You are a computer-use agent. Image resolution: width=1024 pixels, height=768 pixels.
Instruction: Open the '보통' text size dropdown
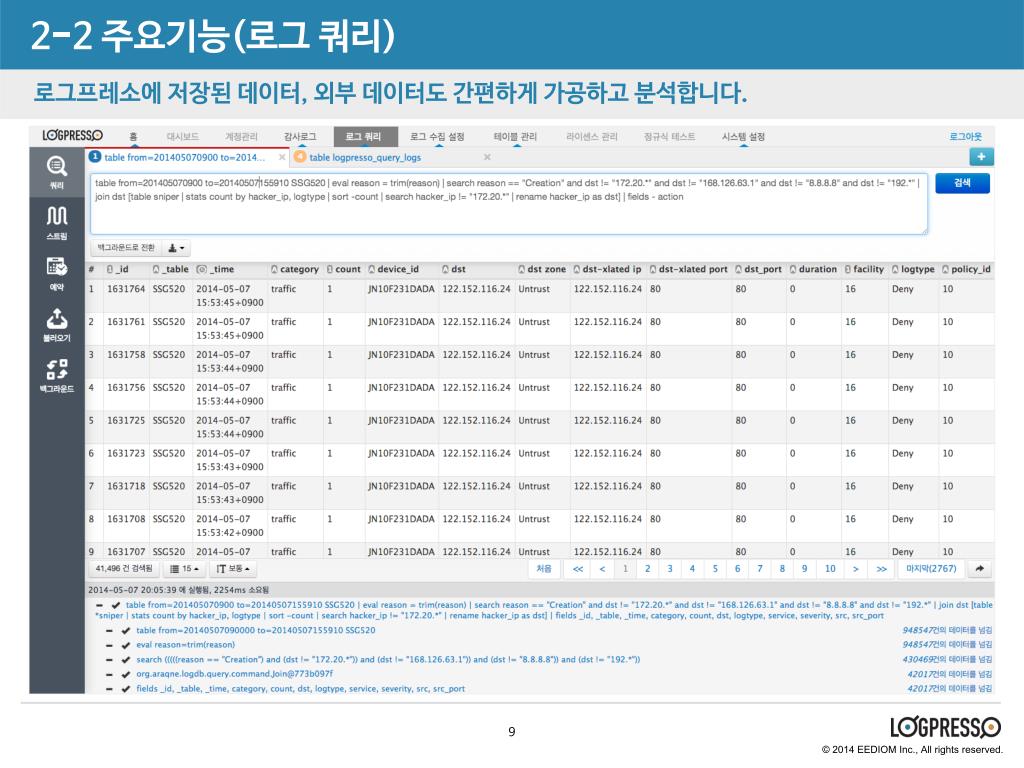(233, 569)
